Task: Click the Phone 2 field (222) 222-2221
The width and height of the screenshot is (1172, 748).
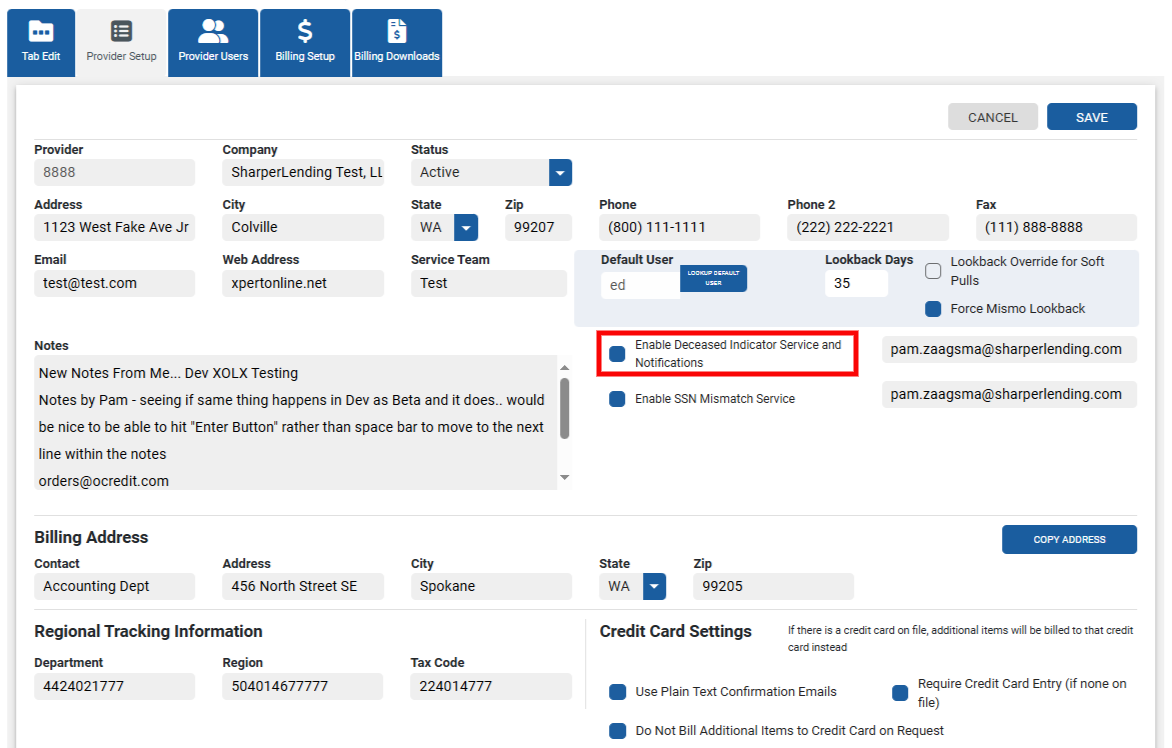Action: coord(868,227)
